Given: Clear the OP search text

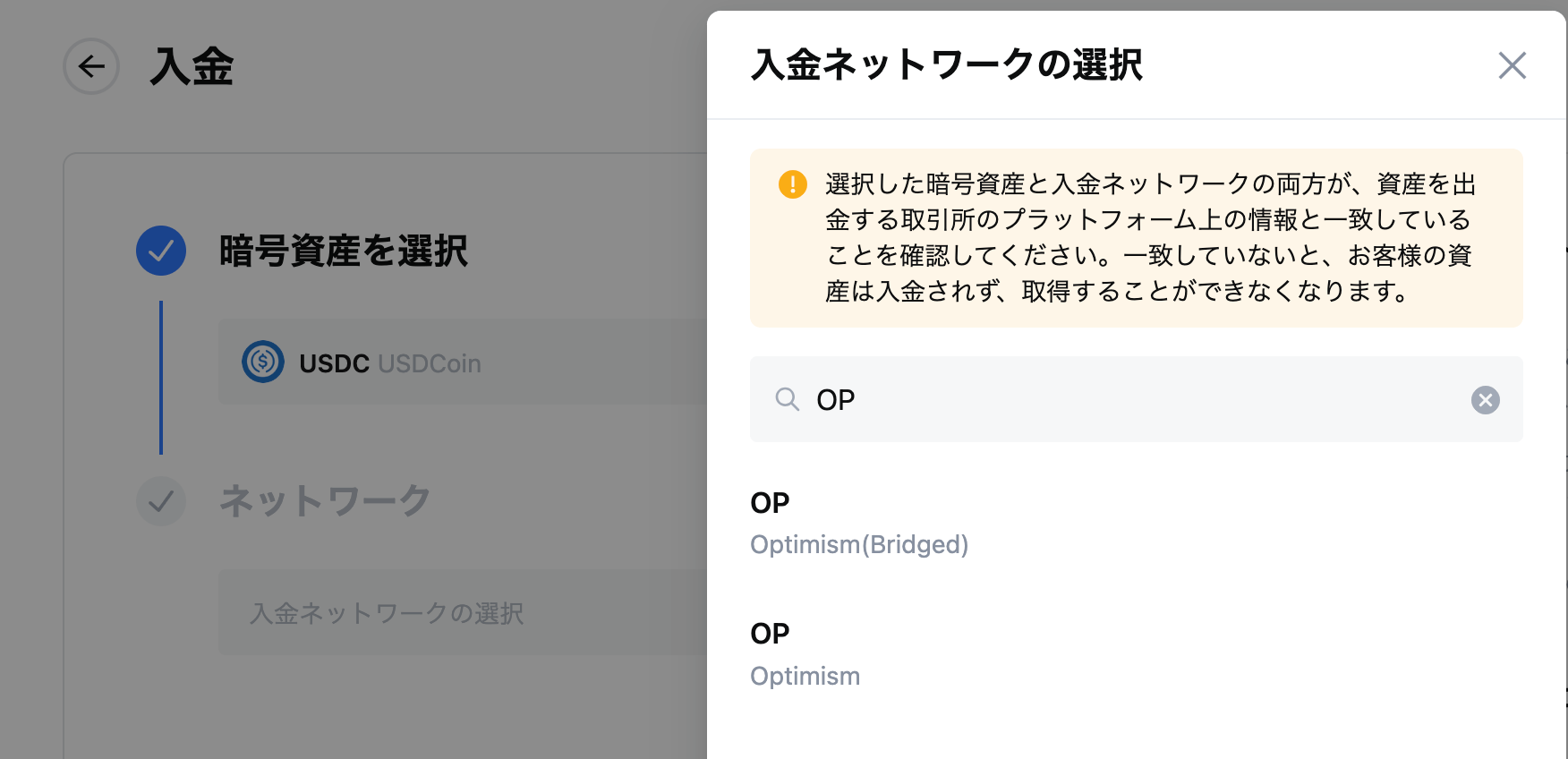Looking at the screenshot, I should [x=1485, y=400].
